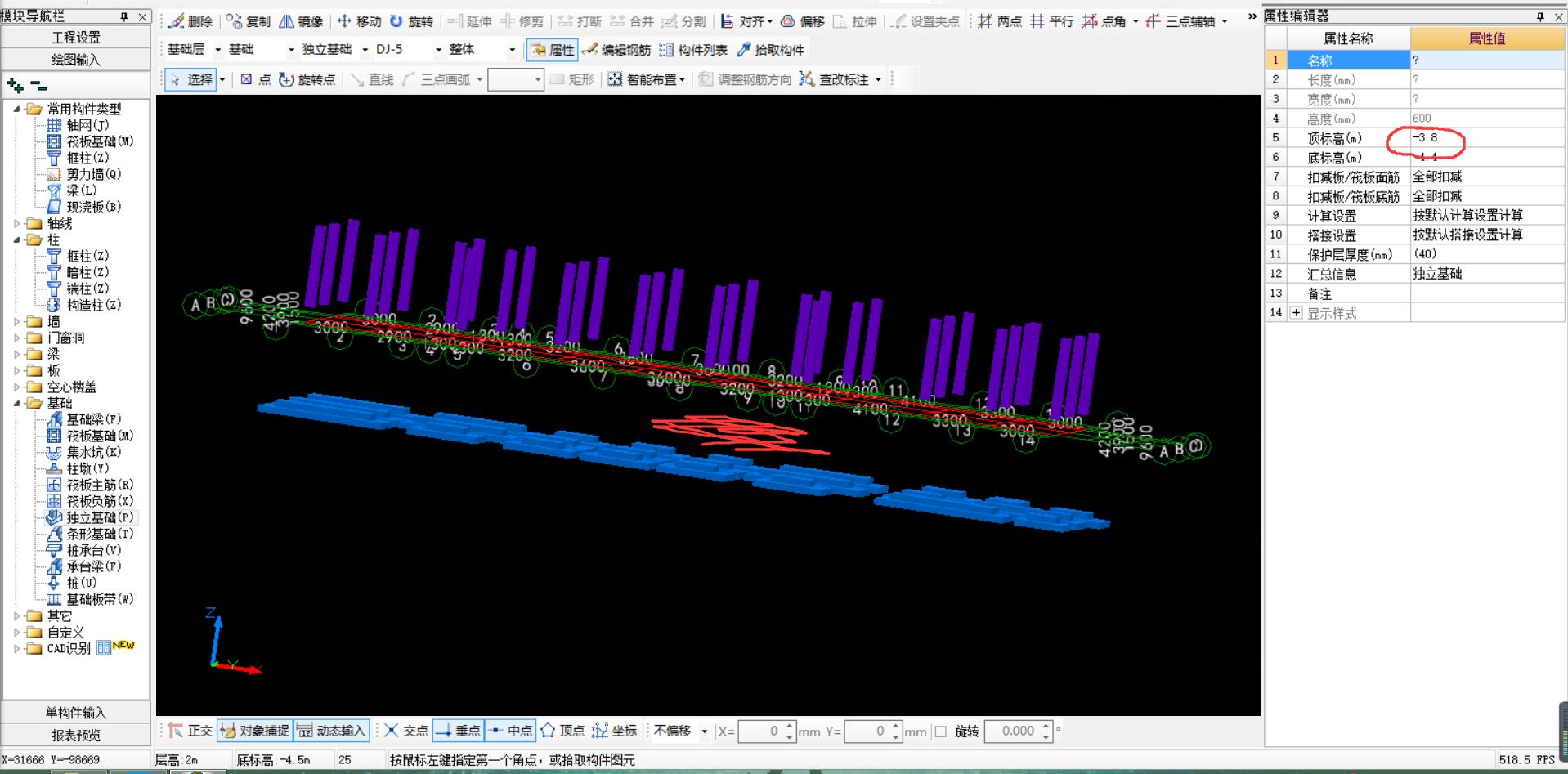Open 编辑钢筋 rebar editor
Viewport: 1568px width, 774px height.
(616, 50)
